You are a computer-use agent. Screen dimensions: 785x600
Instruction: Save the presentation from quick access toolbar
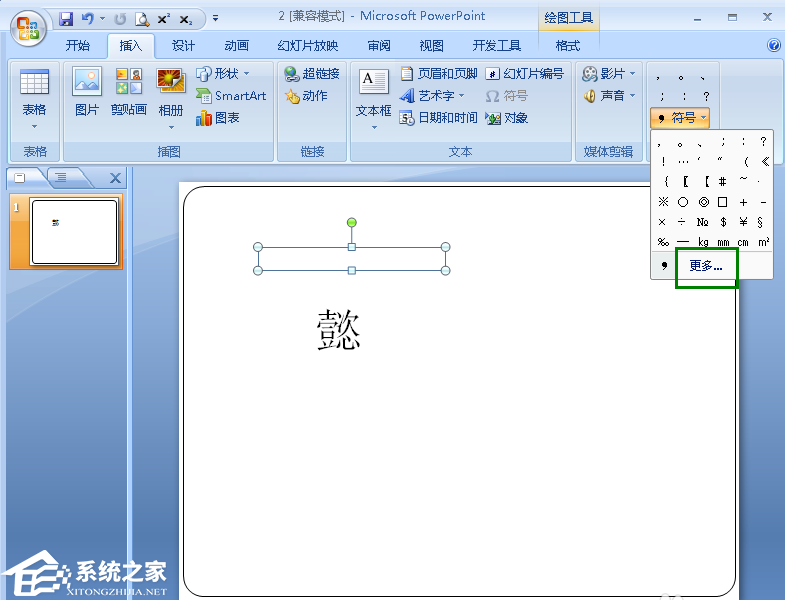66,19
